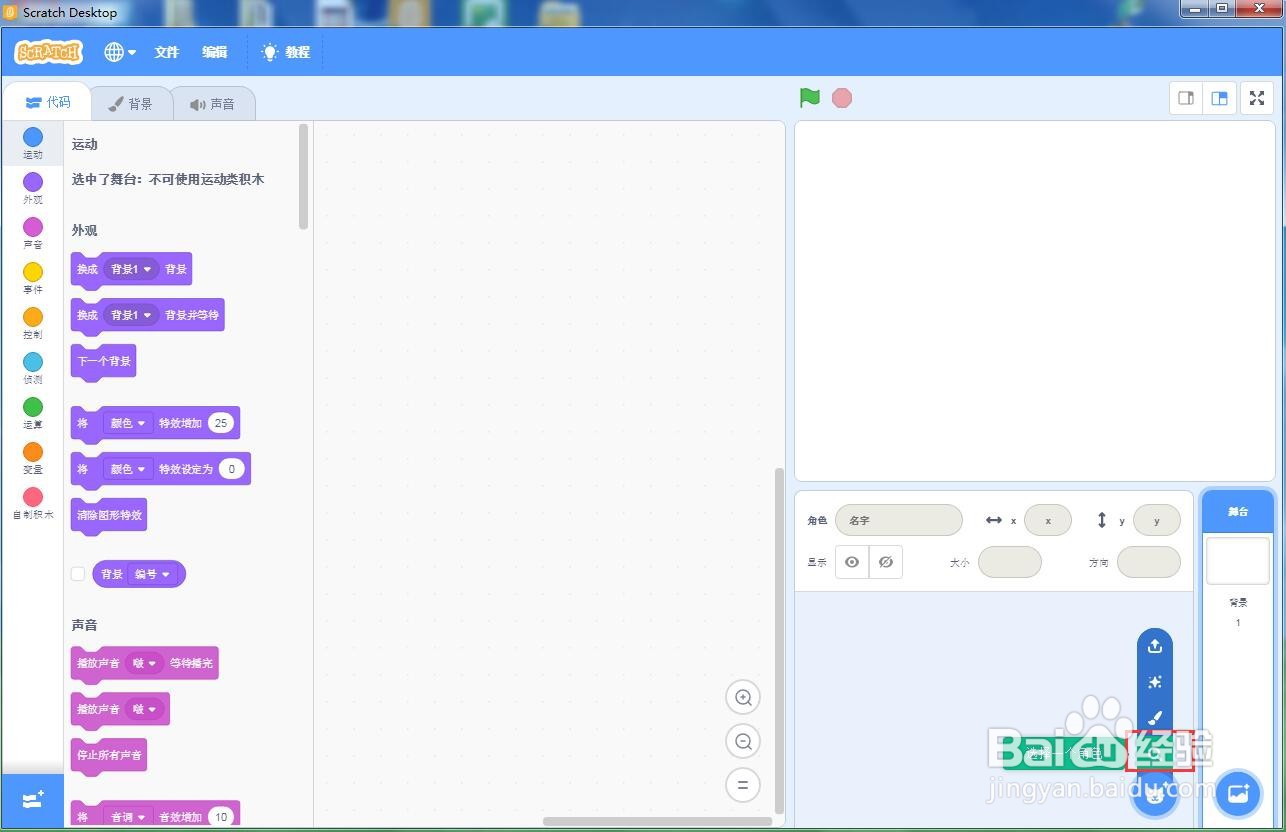Tick the 背景 编号 reporter checkbox

tap(78, 574)
